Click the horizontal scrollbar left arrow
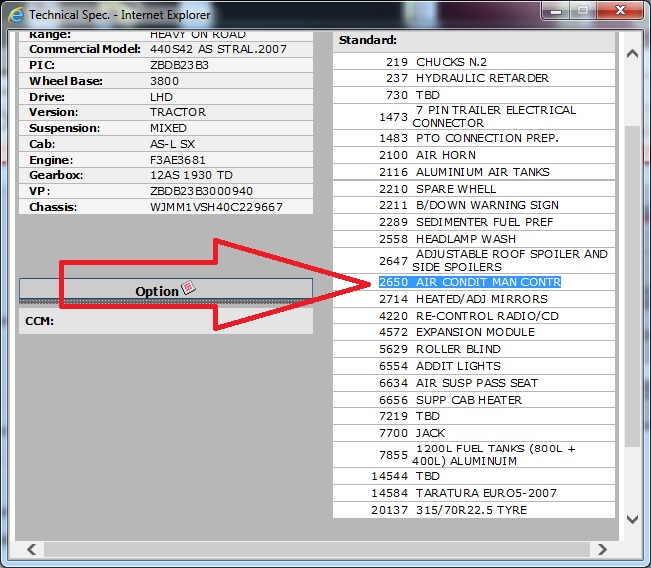The image size is (651, 568). 32,549
